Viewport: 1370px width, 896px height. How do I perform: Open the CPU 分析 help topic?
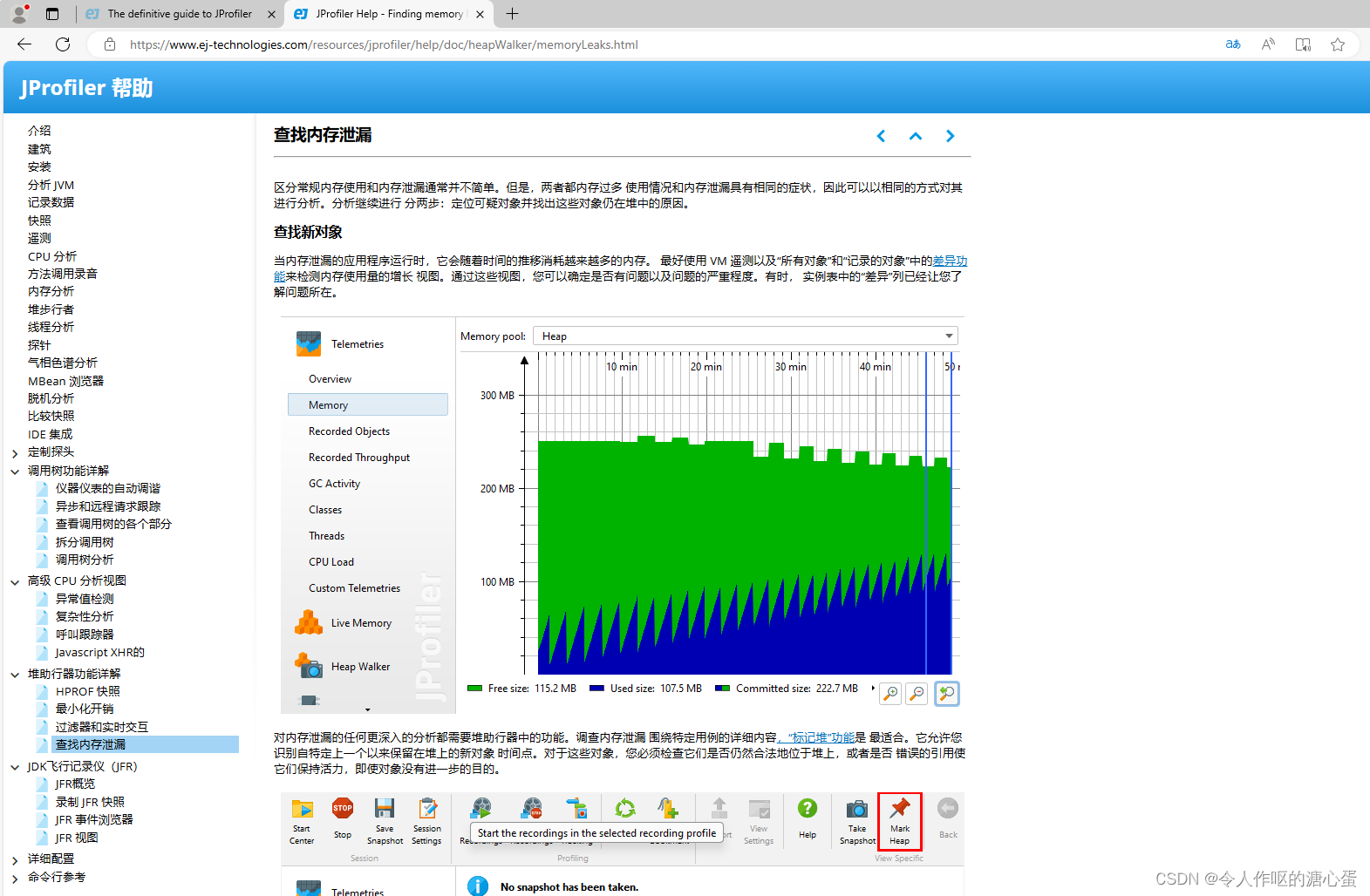point(52,256)
